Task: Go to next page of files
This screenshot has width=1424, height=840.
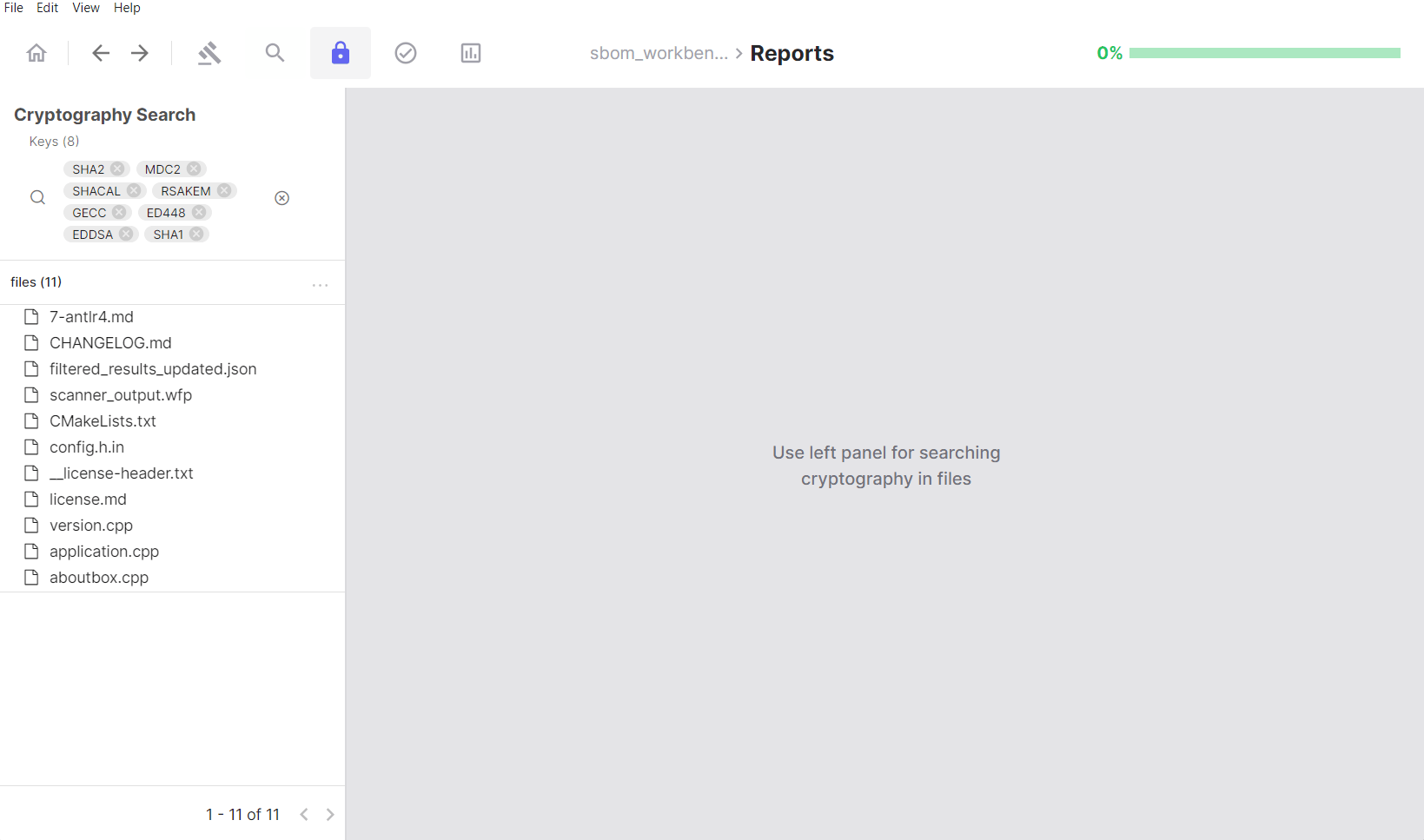Action: pos(330,814)
